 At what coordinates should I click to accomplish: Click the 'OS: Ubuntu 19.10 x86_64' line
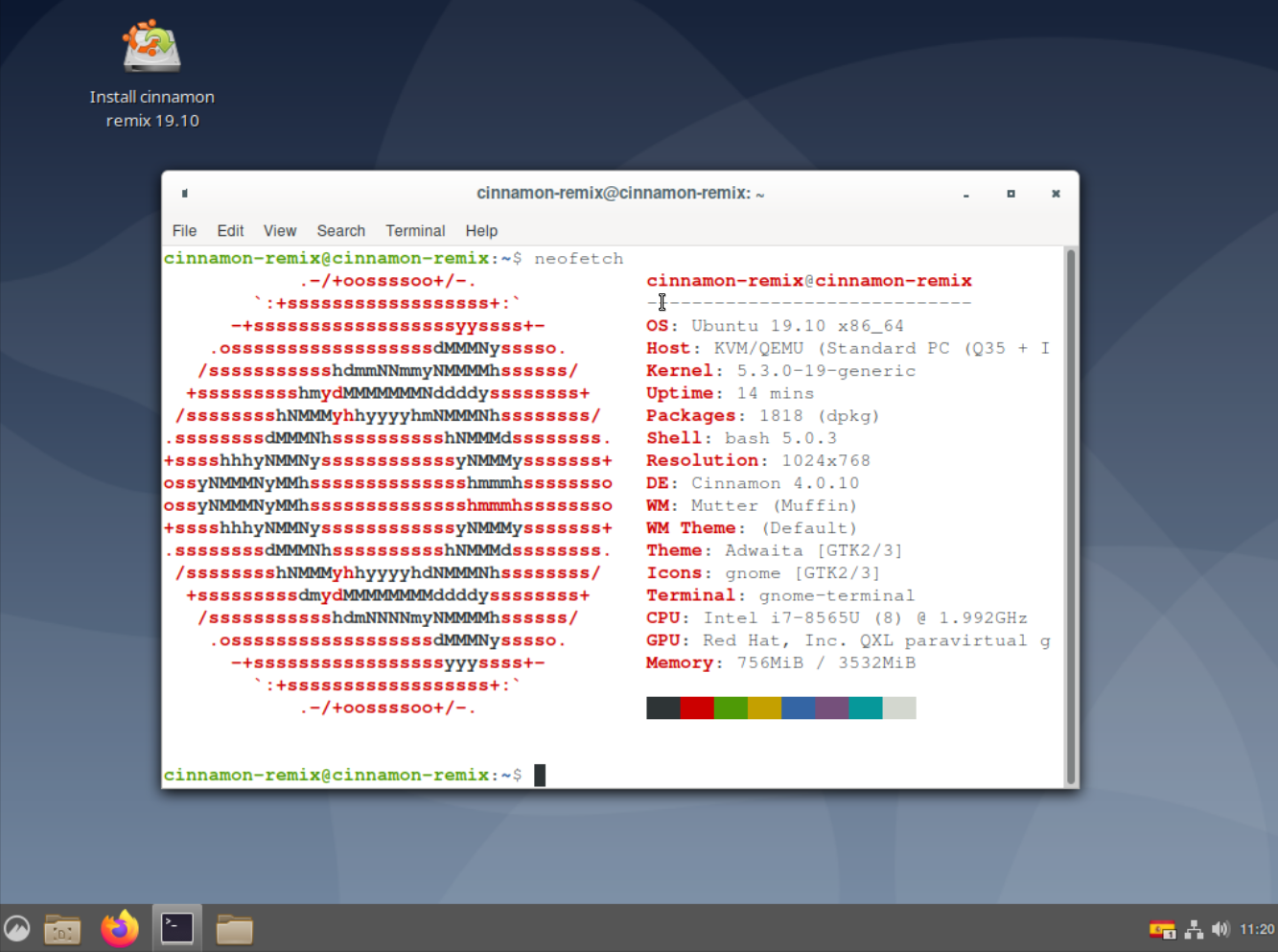(775, 326)
